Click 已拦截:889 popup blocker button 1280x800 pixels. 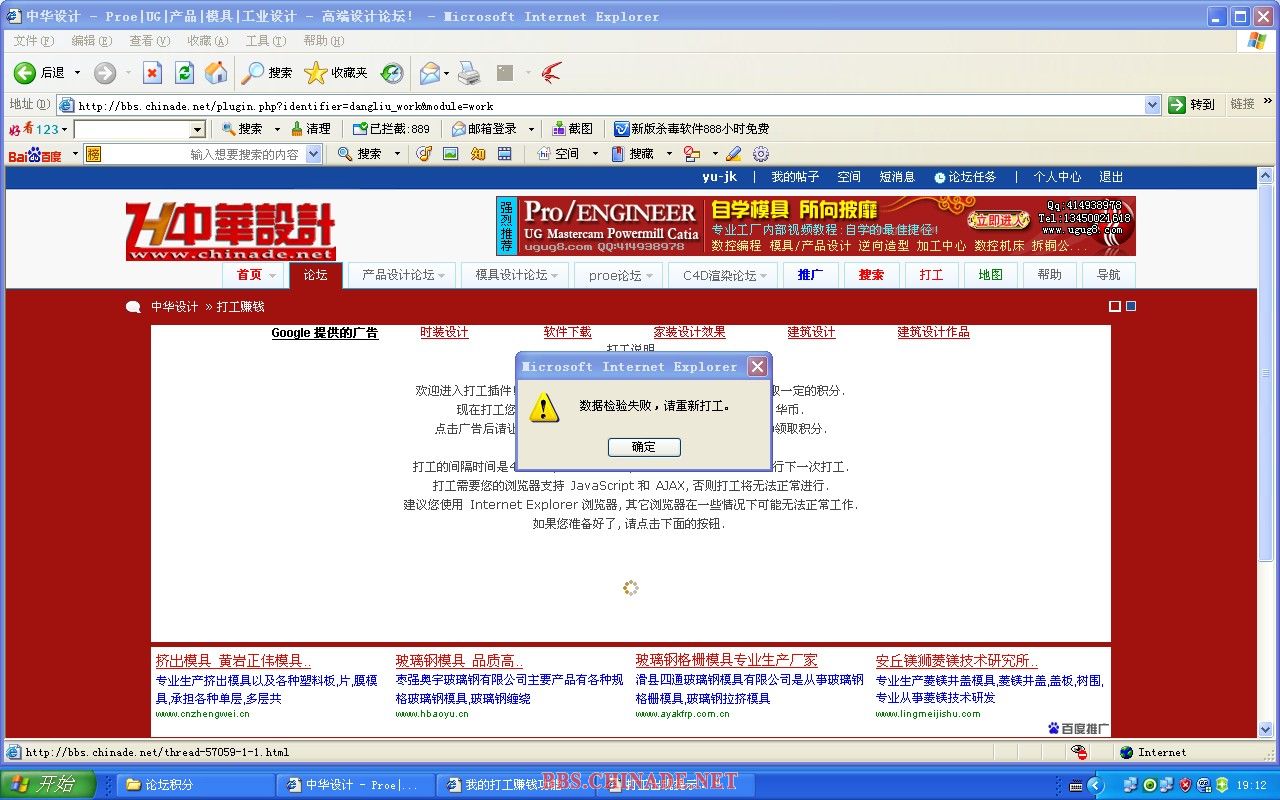point(391,129)
